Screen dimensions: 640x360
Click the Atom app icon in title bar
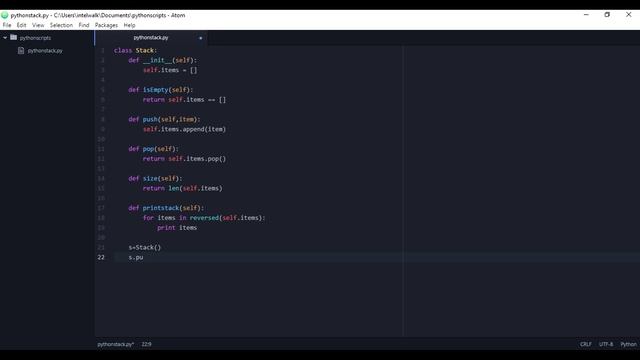[4, 15]
